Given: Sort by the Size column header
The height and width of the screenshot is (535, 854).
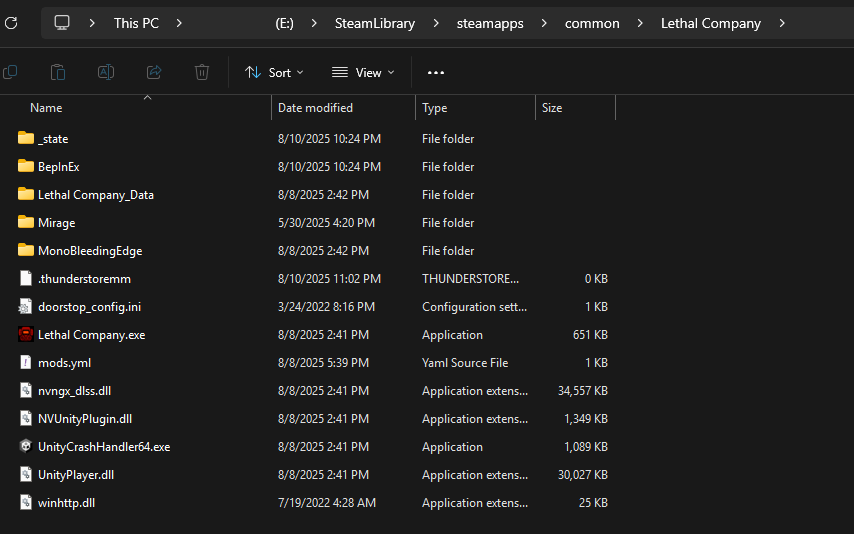Looking at the screenshot, I should [552, 108].
